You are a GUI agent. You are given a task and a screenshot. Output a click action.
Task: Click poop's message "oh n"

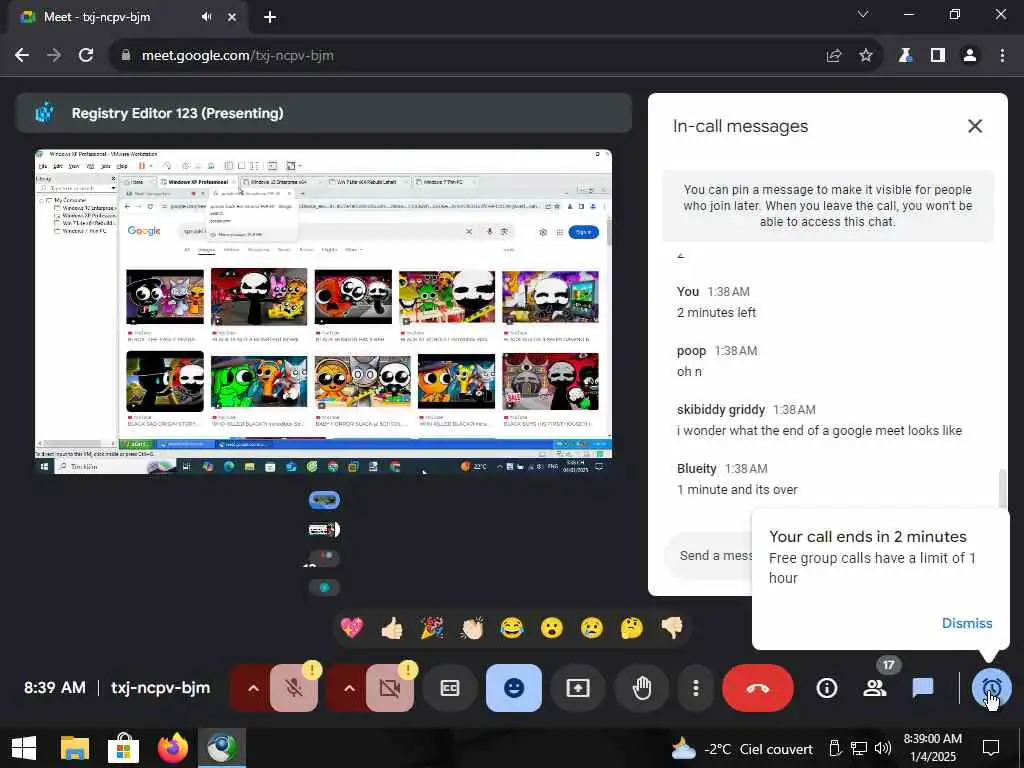pyautogui.click(x=689, y=372)
